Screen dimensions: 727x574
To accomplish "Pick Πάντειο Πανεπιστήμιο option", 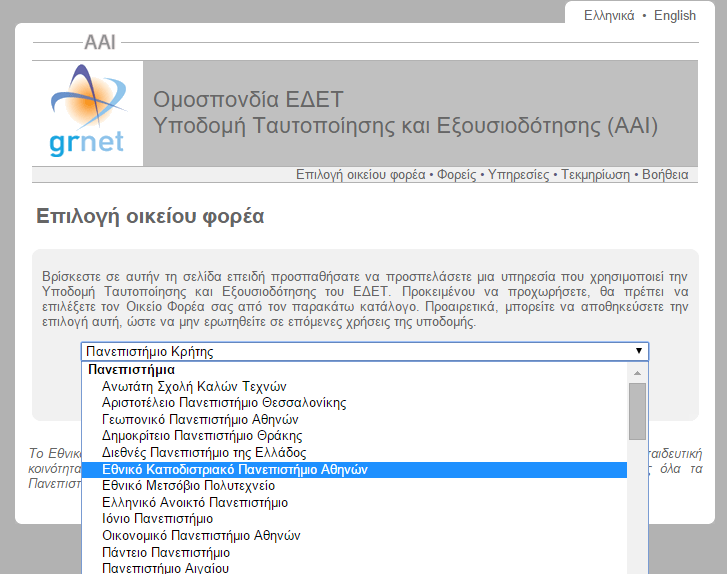I will pos(354,552).
